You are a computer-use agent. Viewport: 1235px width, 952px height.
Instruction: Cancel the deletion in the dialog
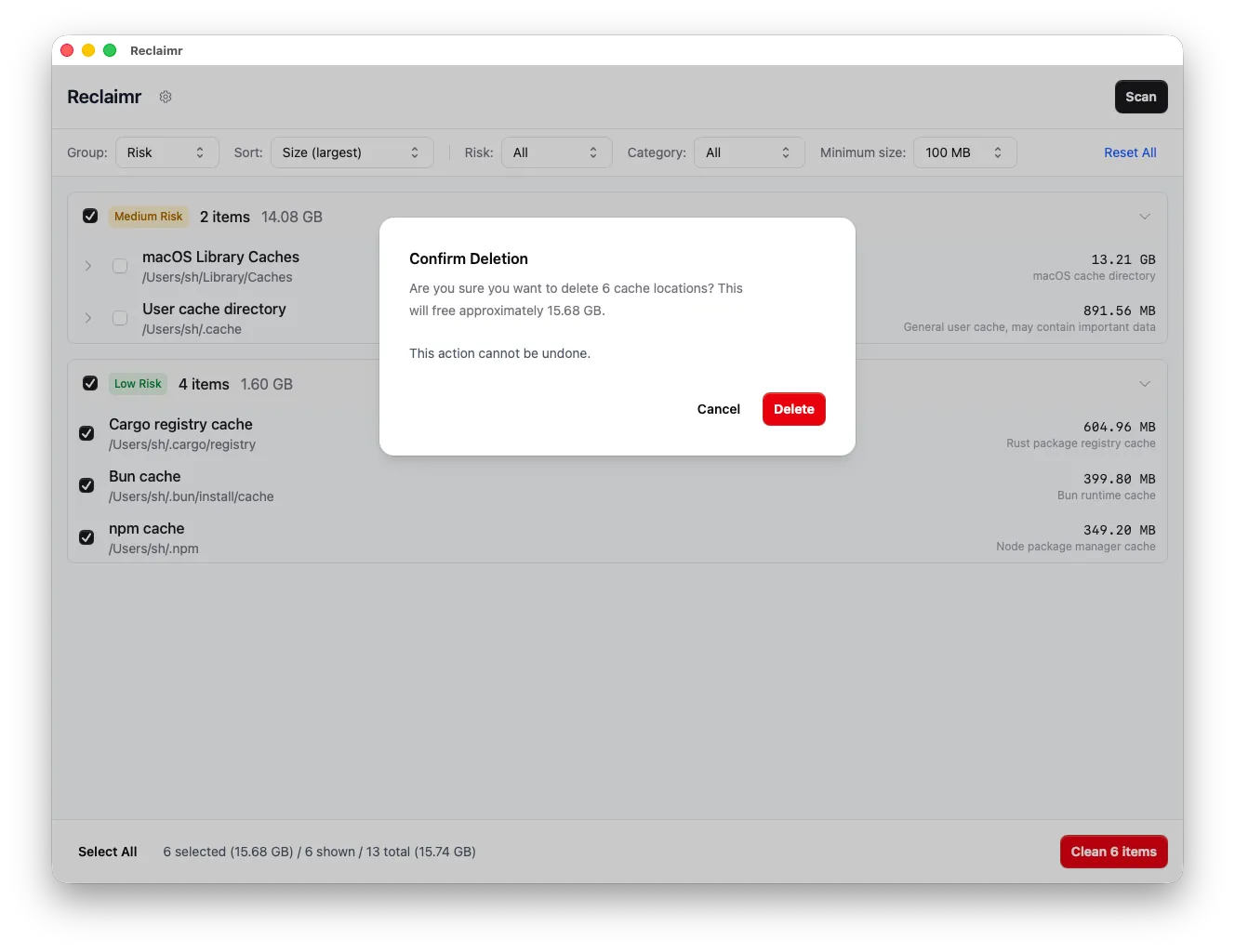[x=718, y=409]
